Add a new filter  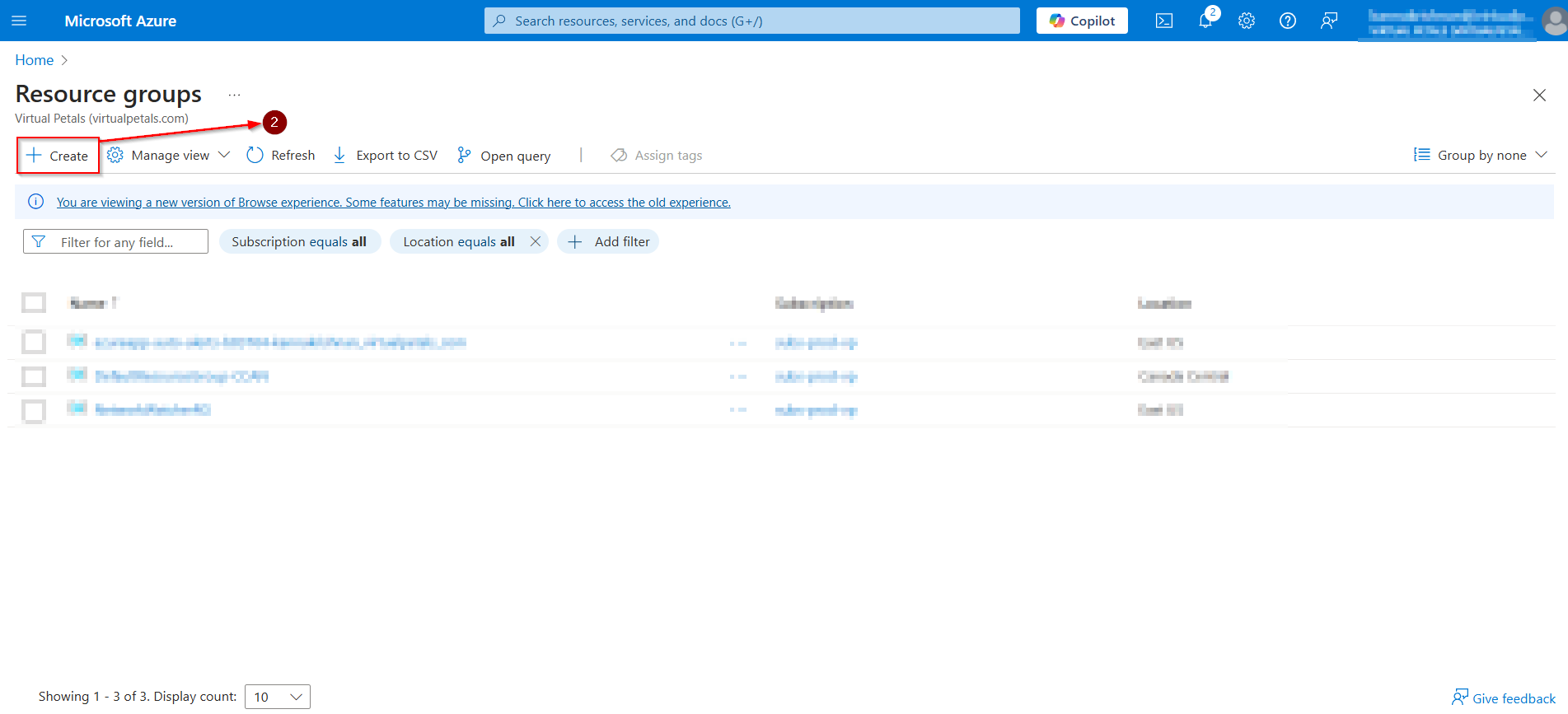tap(608, 241)
